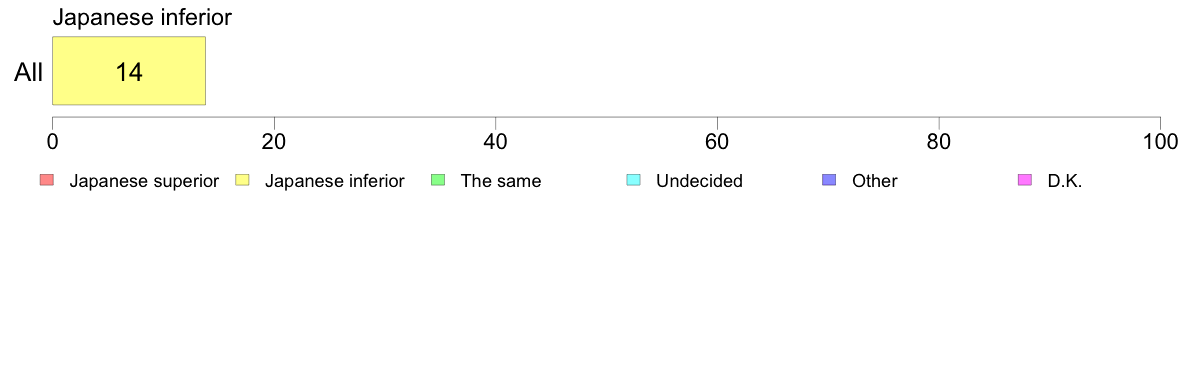Click the Japanese inferior heading above bar

142,18
